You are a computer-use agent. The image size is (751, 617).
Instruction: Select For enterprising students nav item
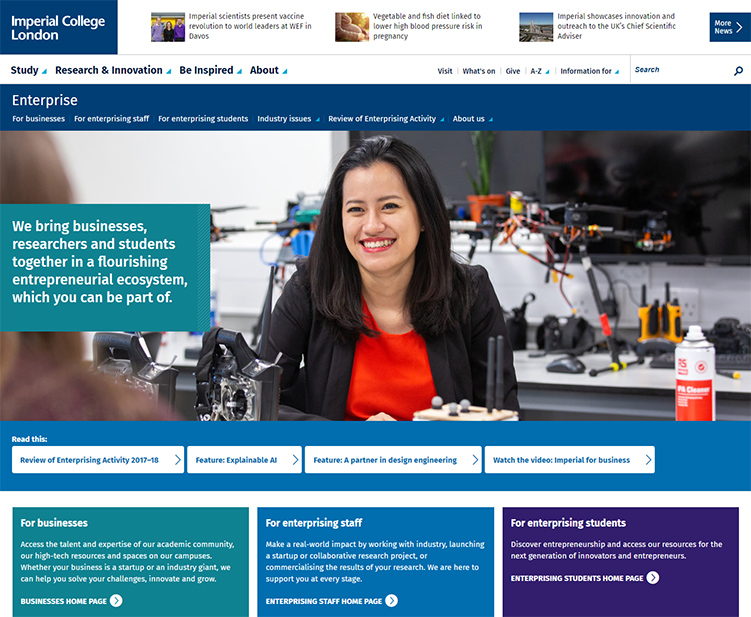pyautogui.click(x=203, y=119)
